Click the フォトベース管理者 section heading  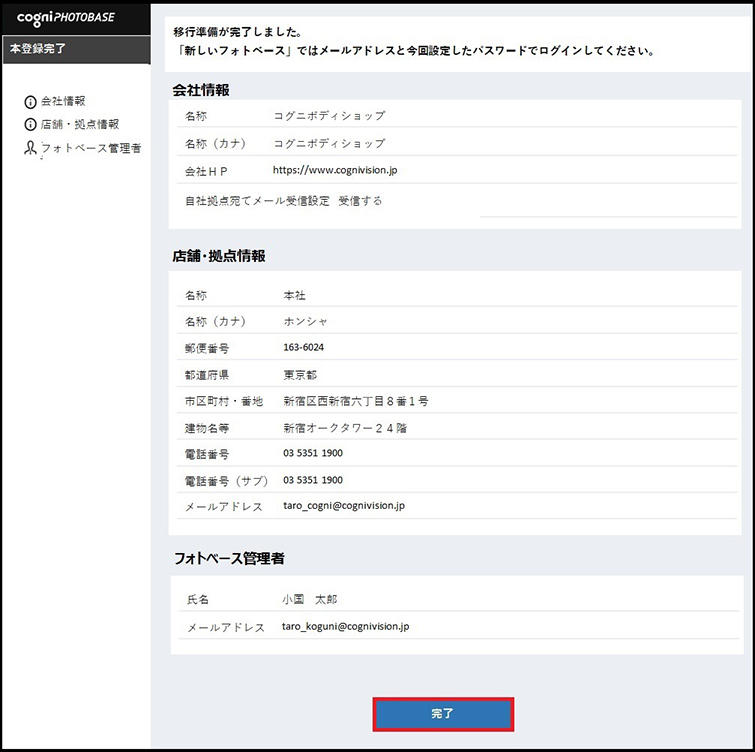(229, 558)
